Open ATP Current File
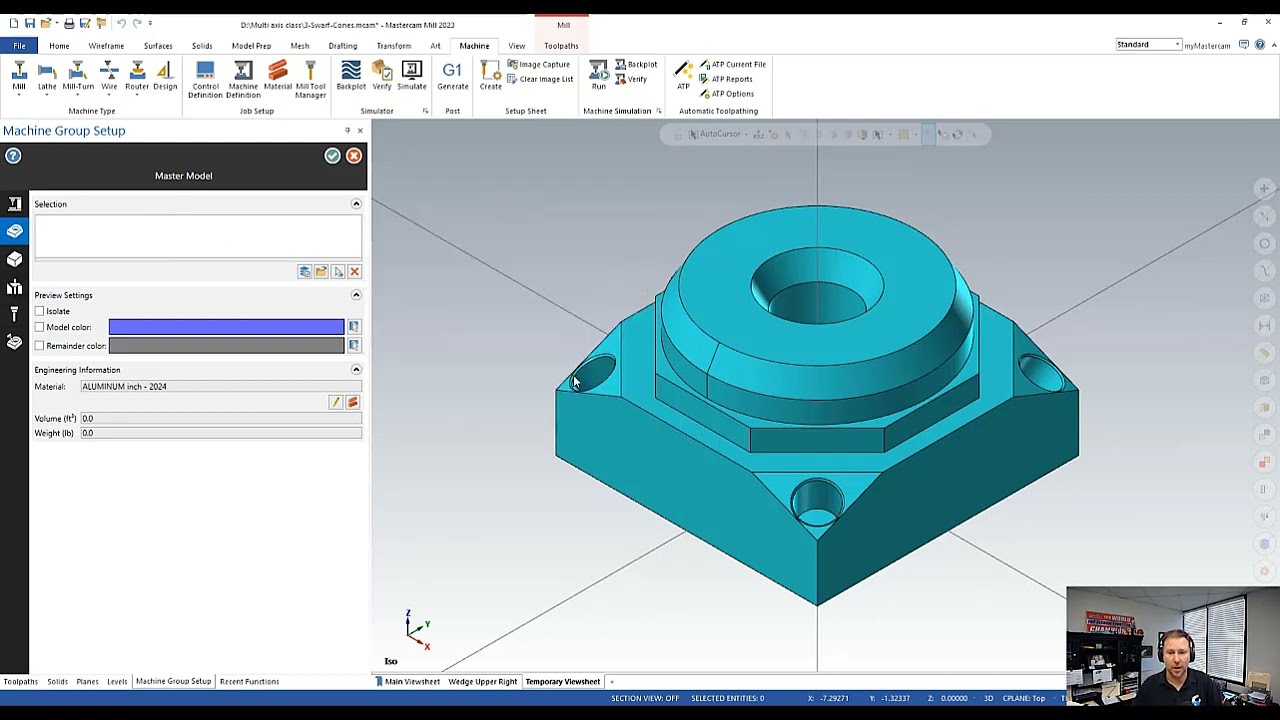This screenshot has width=1280, height=720. click(732, 64)
